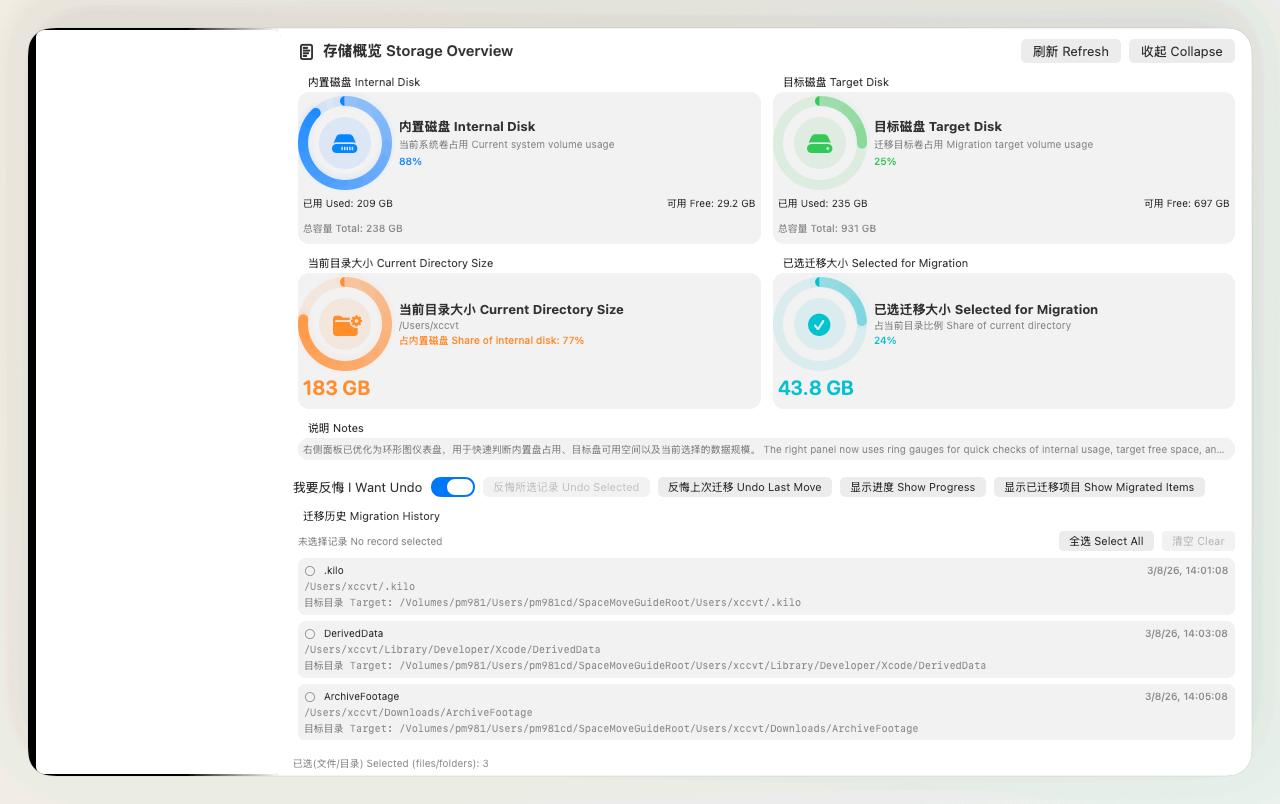
Task: Click the 43.8 GB selected size value
Action: pyautogui.click(x=815, y=388)
